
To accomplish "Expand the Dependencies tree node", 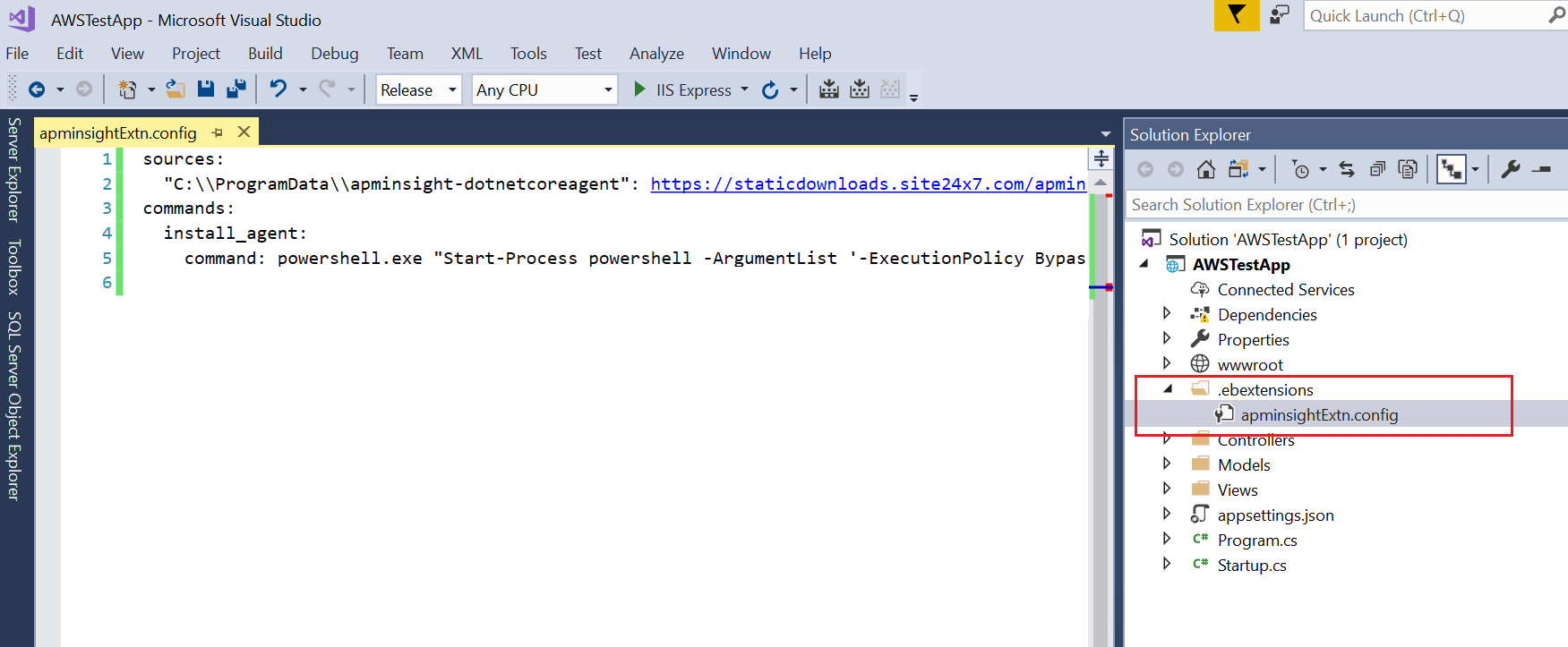I will coord(1167,314).
